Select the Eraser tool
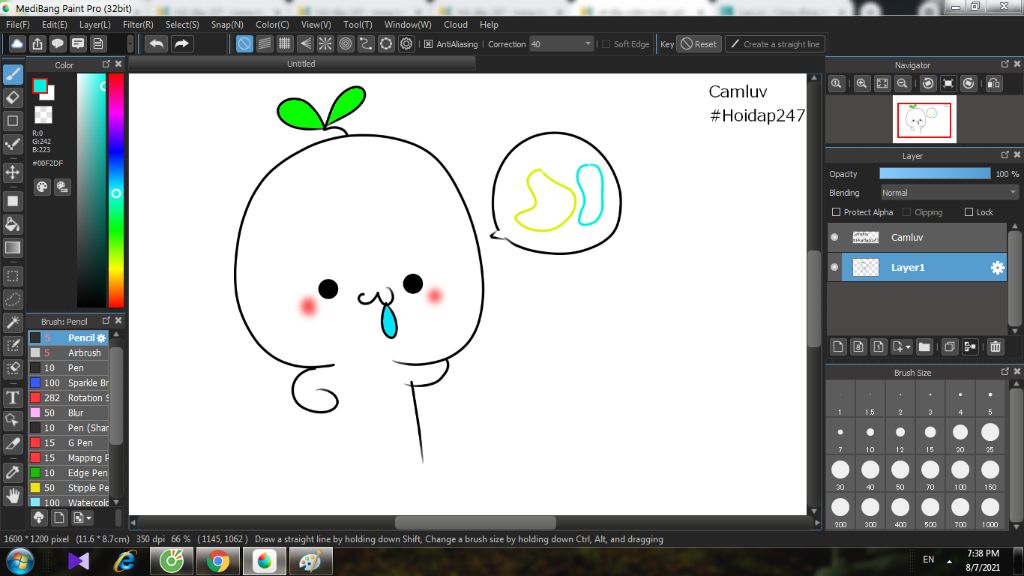This screenshot has width=1024, height=576. [x=12, y=97]
